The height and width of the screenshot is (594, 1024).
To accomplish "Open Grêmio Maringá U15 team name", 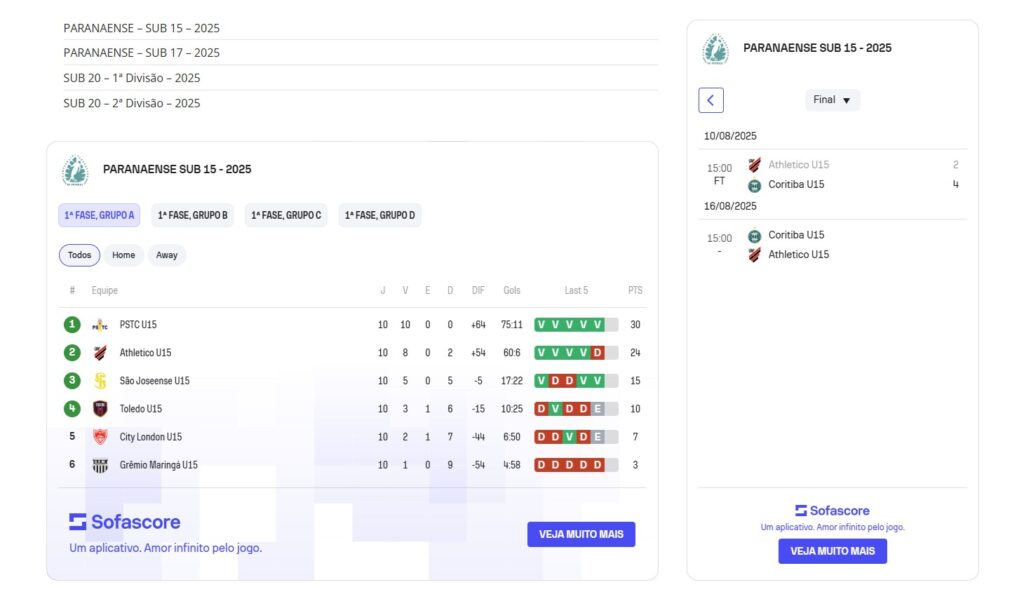I will click(x=158, y=465).
